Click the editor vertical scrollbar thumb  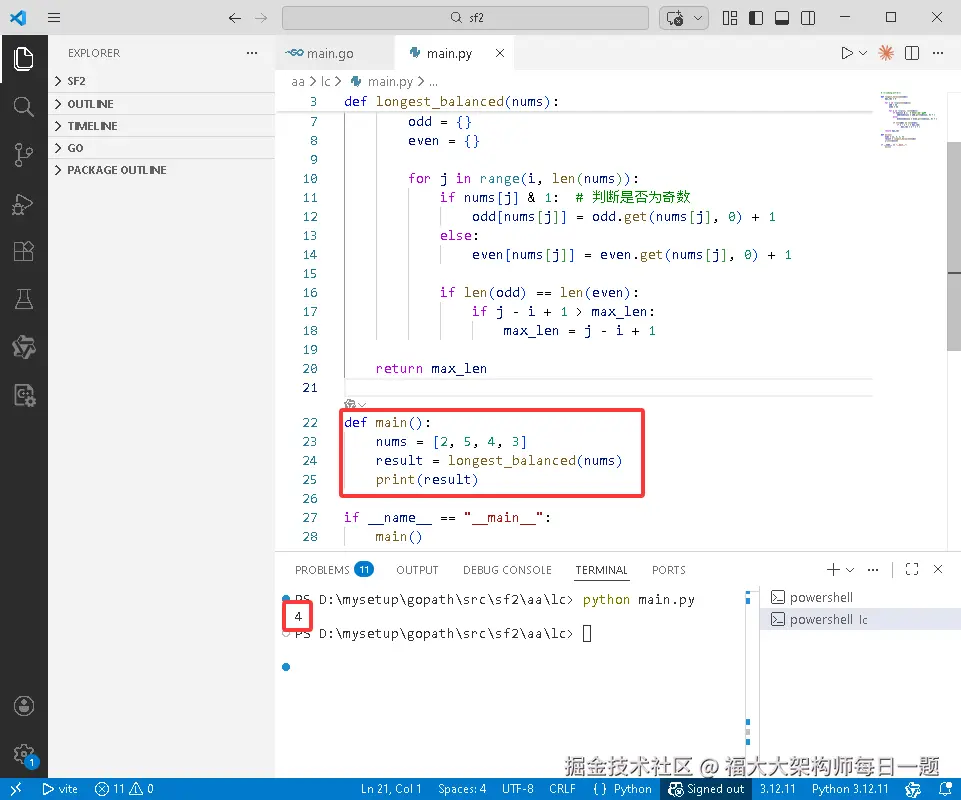(954, 246)
